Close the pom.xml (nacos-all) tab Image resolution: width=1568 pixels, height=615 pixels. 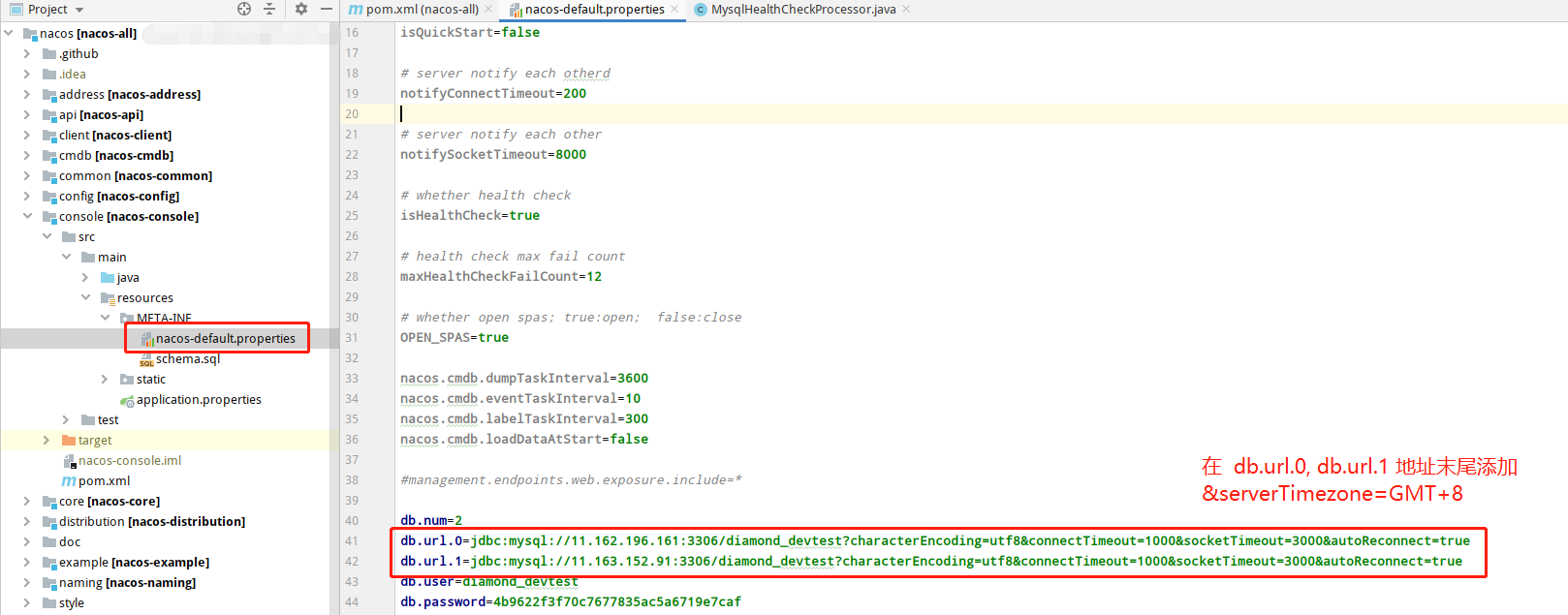pyautogui.click(x=488, y=9)
